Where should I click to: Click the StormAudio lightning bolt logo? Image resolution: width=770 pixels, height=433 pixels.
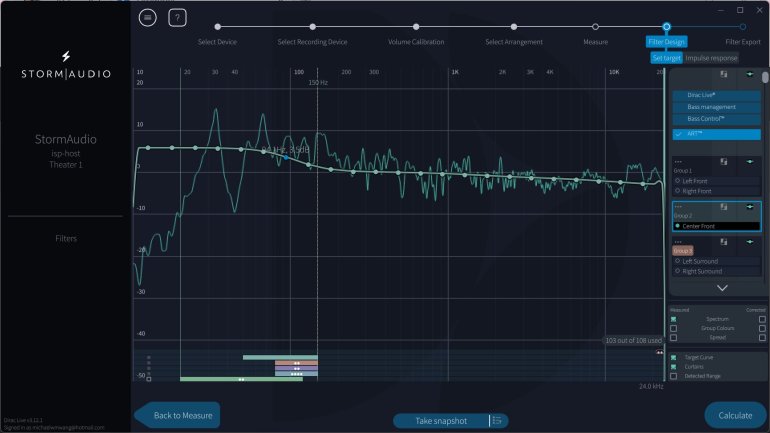click(66, 56)
